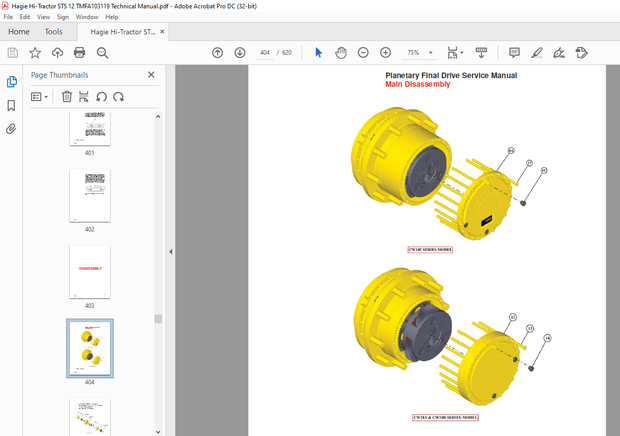
Task: Rotate page counterclockwise
Action: (101, 97)
